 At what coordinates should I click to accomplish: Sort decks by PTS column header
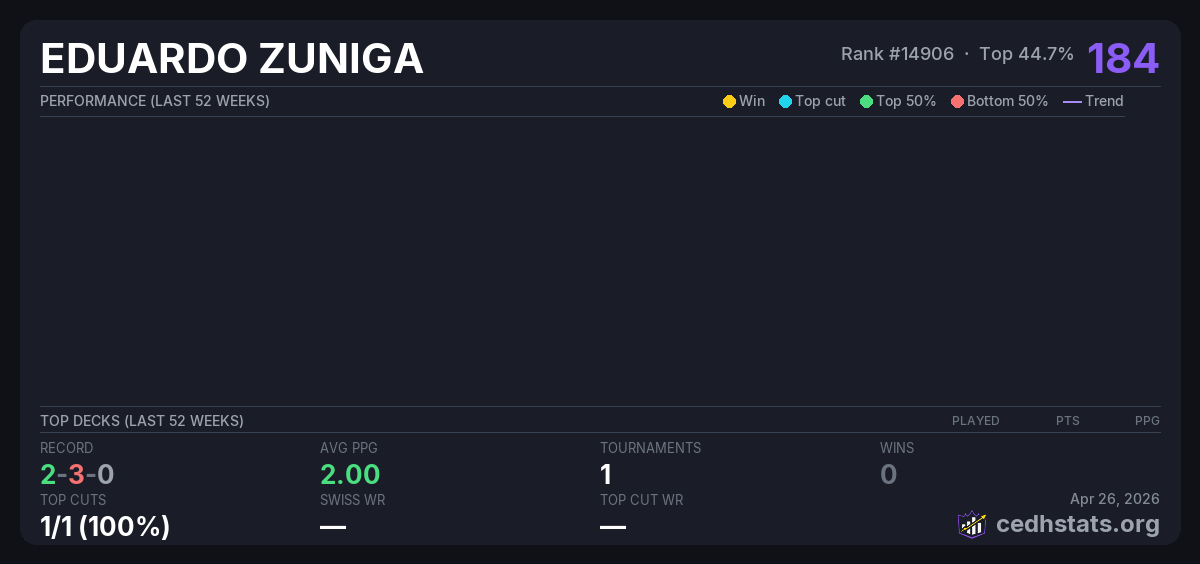1067,421
